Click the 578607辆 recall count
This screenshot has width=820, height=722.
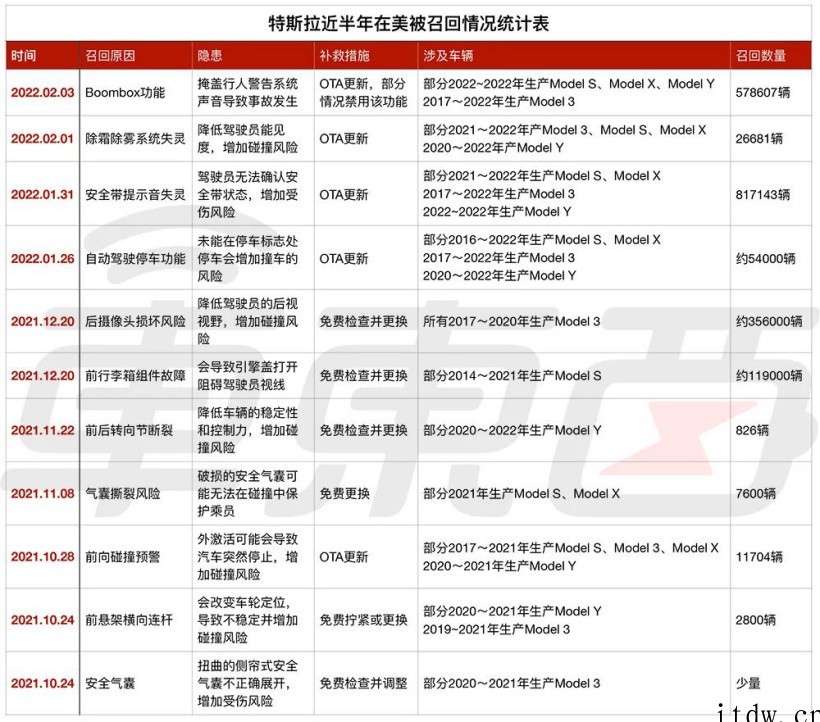(x=762, y=93)
